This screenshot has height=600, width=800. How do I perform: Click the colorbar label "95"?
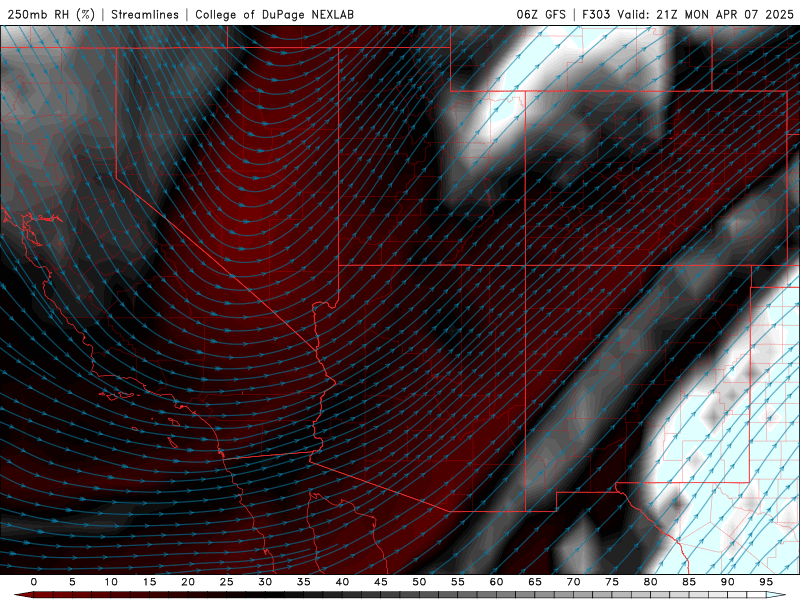click(766, 582)
